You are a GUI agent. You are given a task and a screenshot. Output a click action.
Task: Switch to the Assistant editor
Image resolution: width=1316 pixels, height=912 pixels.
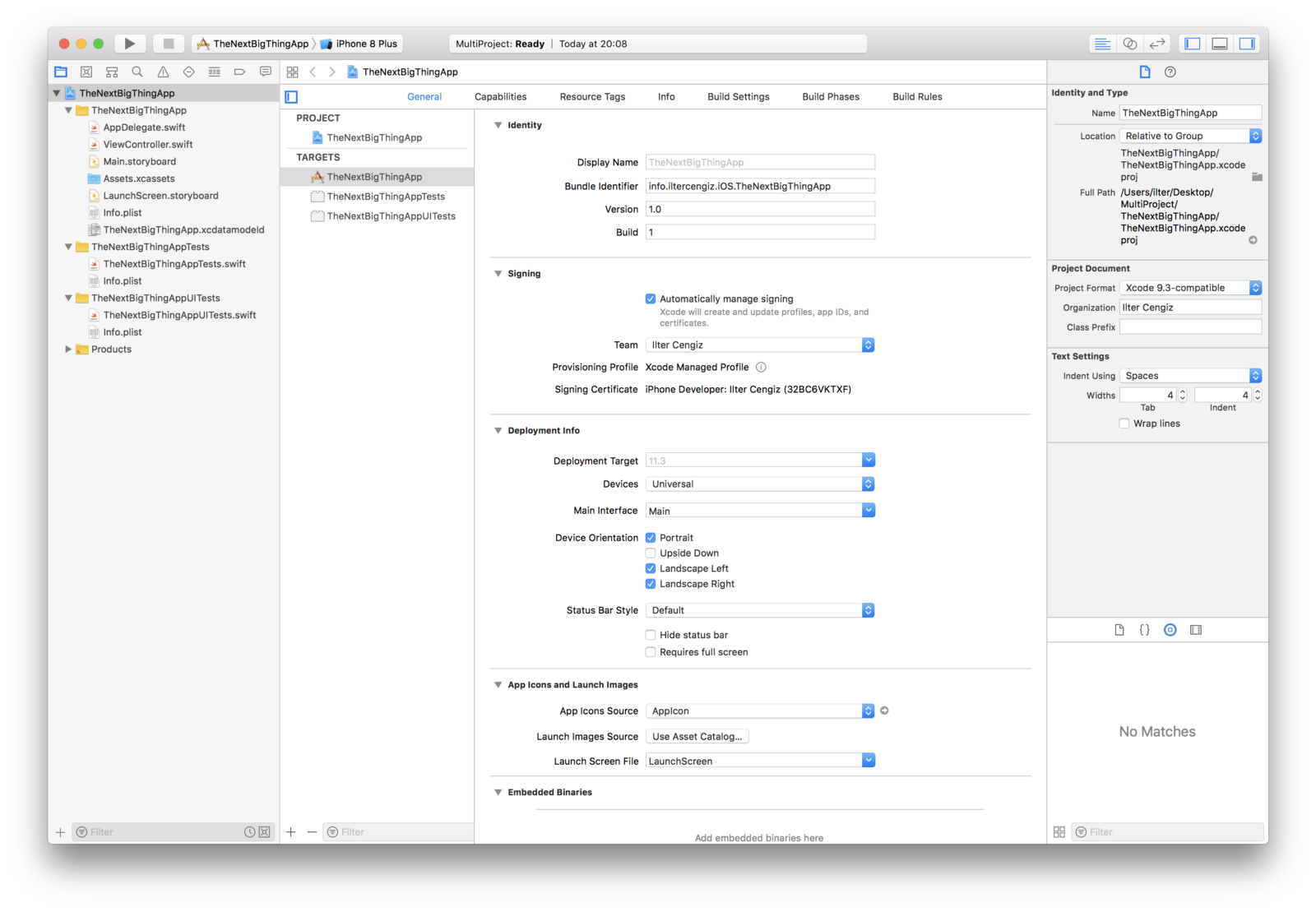coord(1130,44)
